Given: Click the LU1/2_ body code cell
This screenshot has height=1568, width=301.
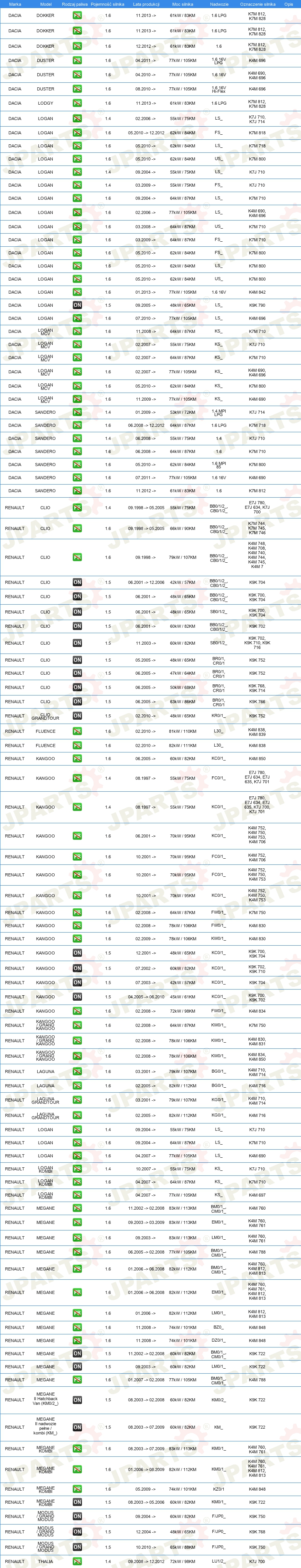Looking at the screenshot, I should [219, 1561].
